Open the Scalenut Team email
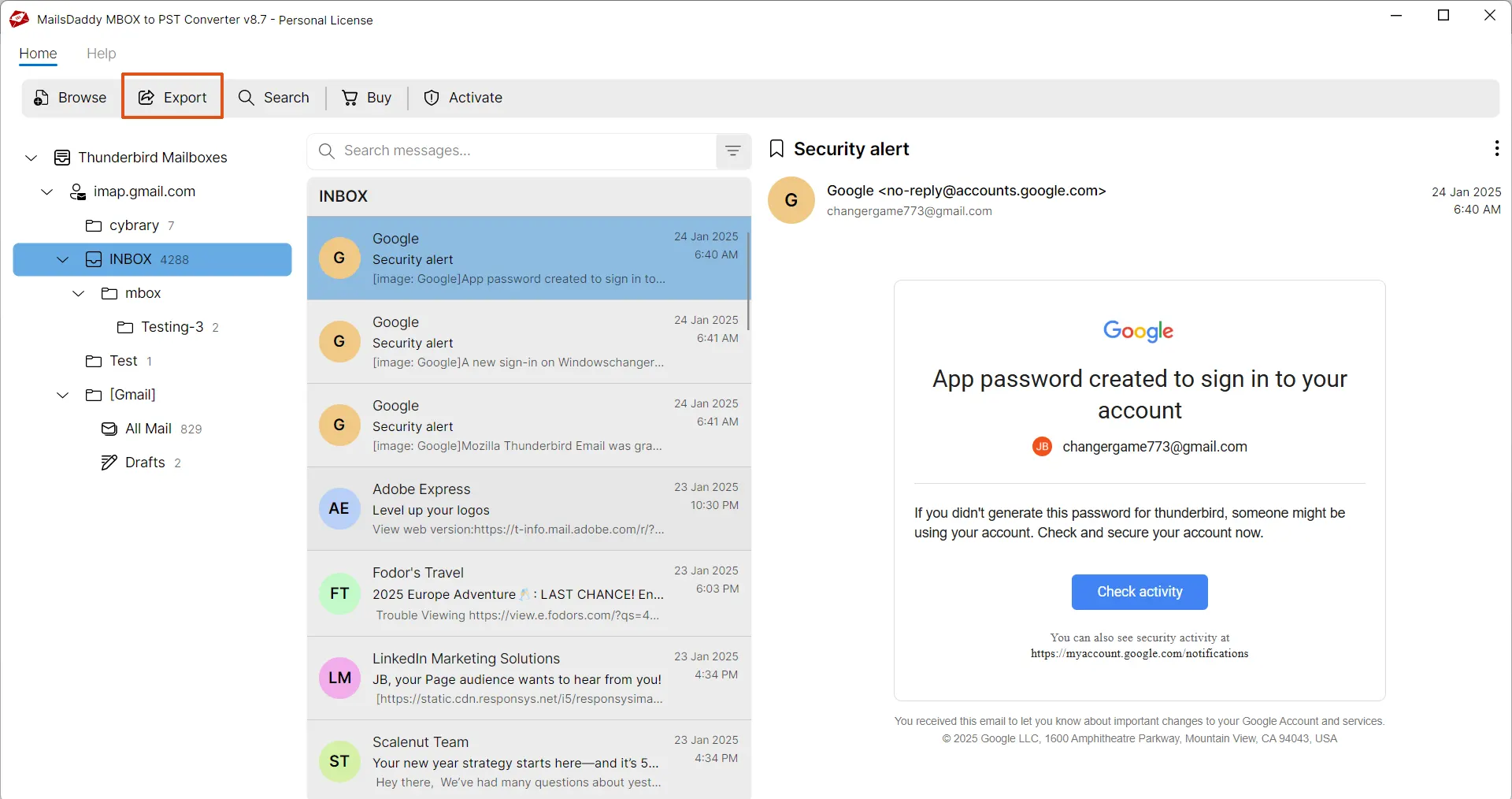The image size is (1512, 799). (x=528, y=760)
